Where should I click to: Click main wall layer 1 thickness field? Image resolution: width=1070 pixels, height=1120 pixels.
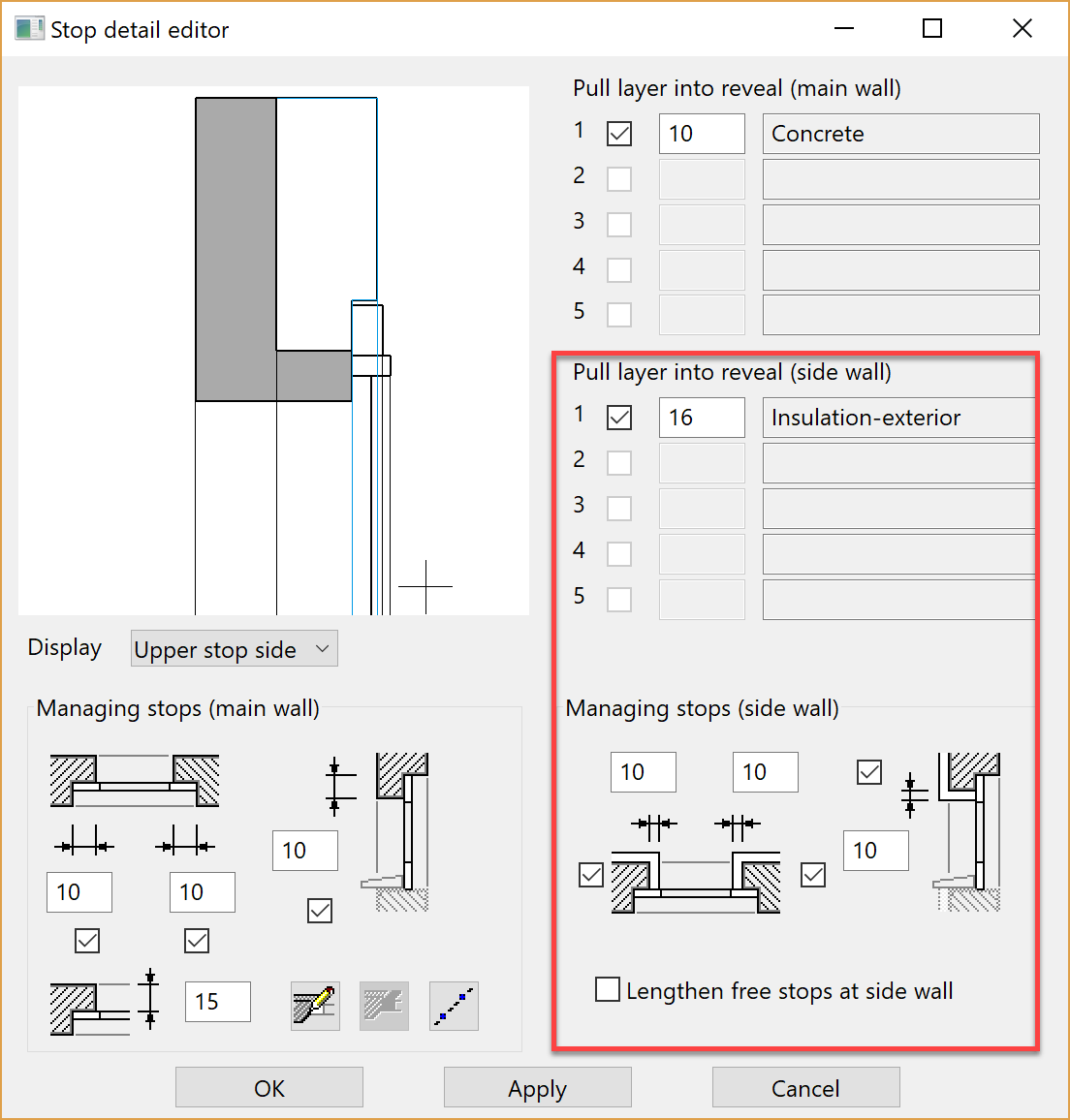coord(702,134)
